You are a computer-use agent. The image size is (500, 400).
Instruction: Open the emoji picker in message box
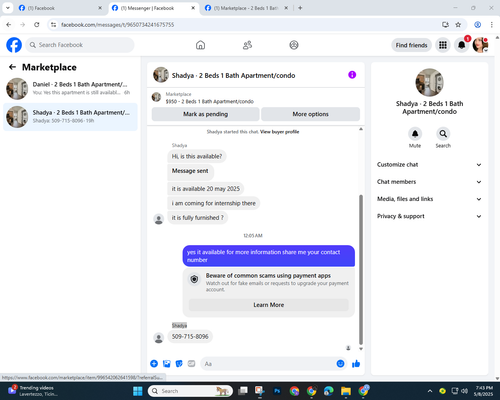pos(340,364)
